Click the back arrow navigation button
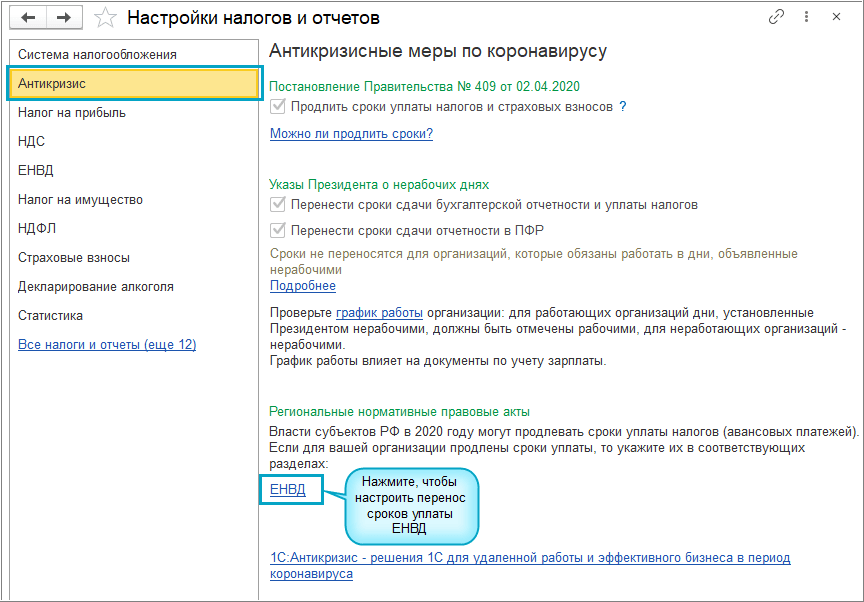 29,17
